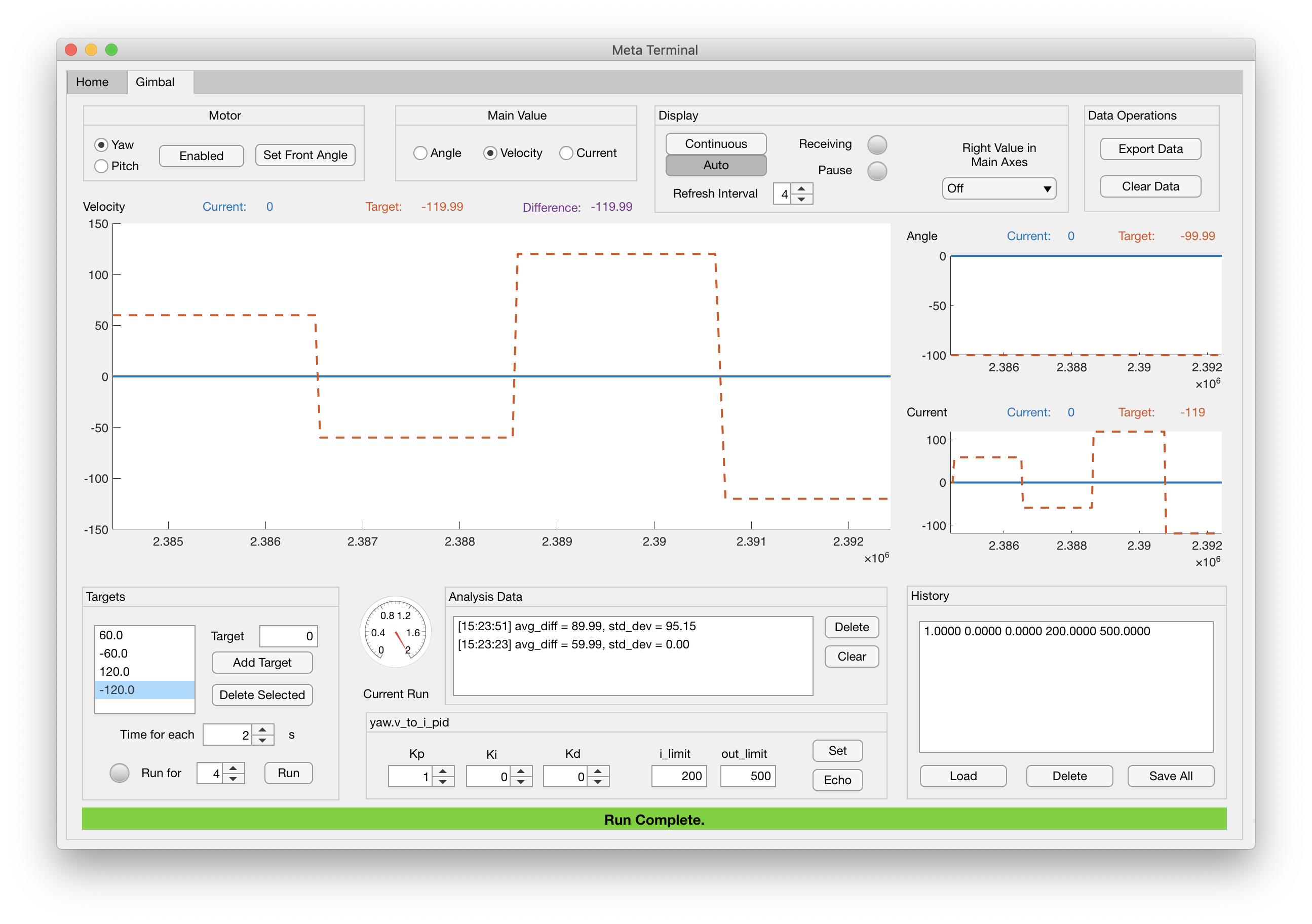Click the i_limit input field

point(679,776)
